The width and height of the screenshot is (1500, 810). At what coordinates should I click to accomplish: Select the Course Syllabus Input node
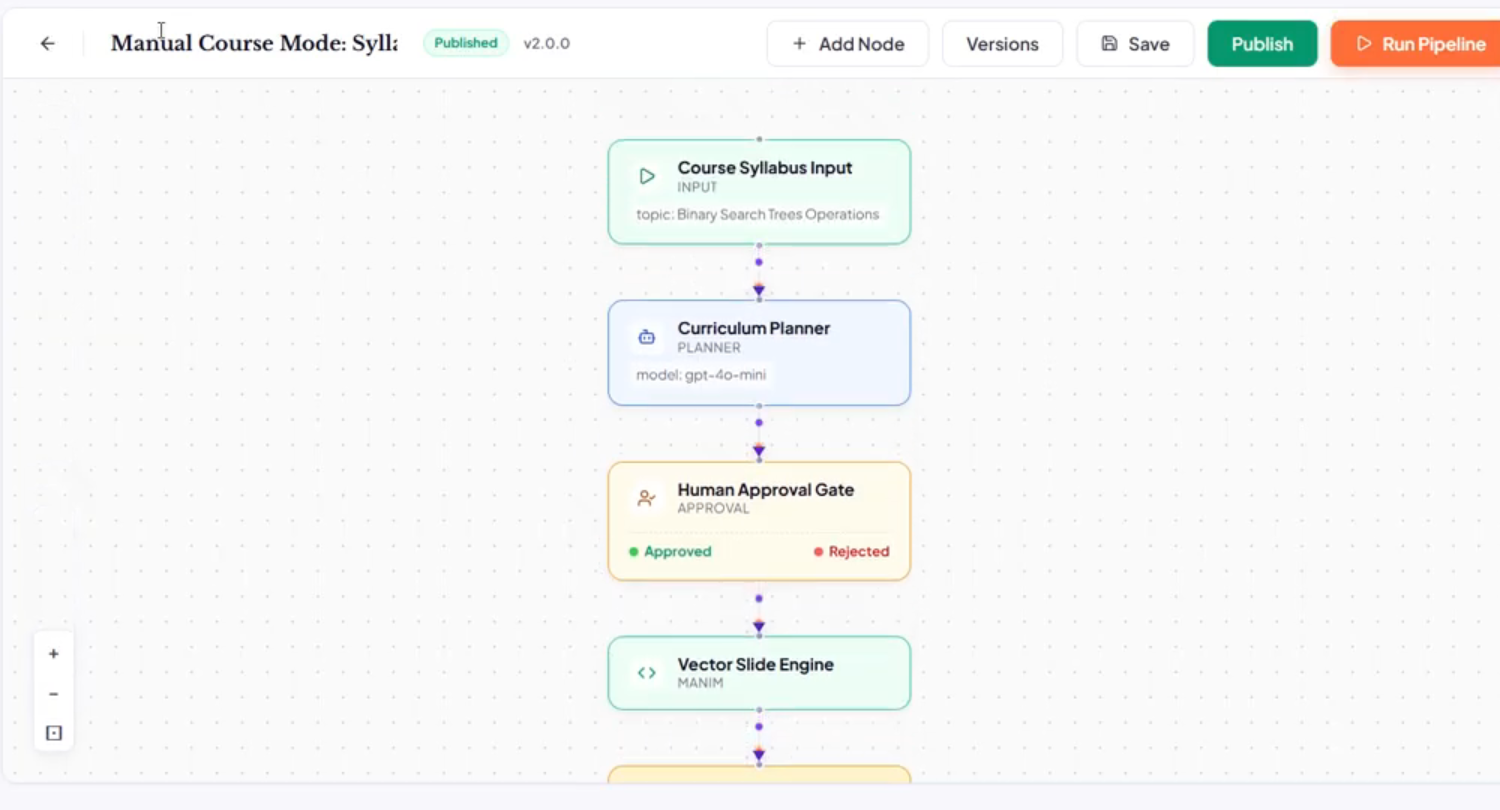[759, 192]
